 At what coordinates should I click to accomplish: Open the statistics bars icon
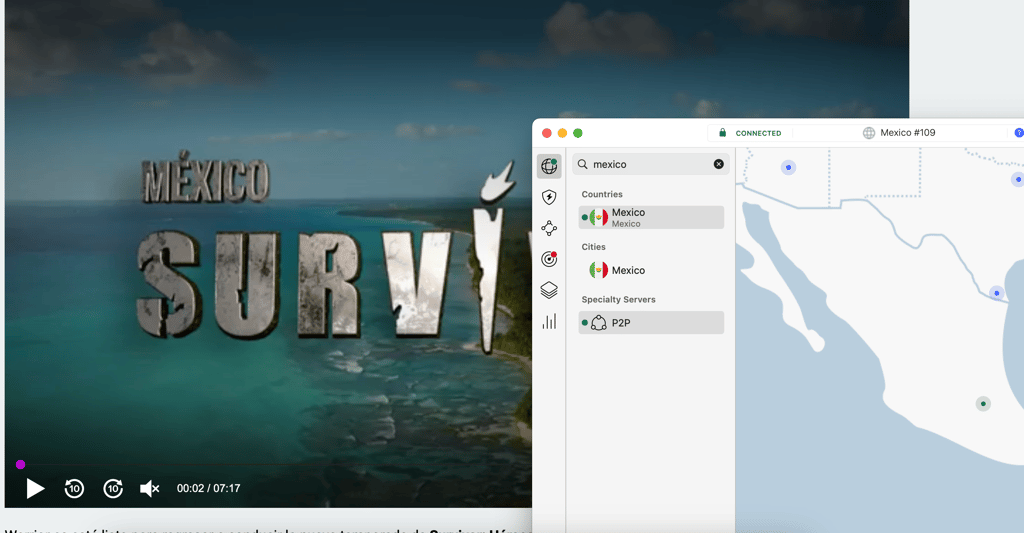tap(549, 321)
